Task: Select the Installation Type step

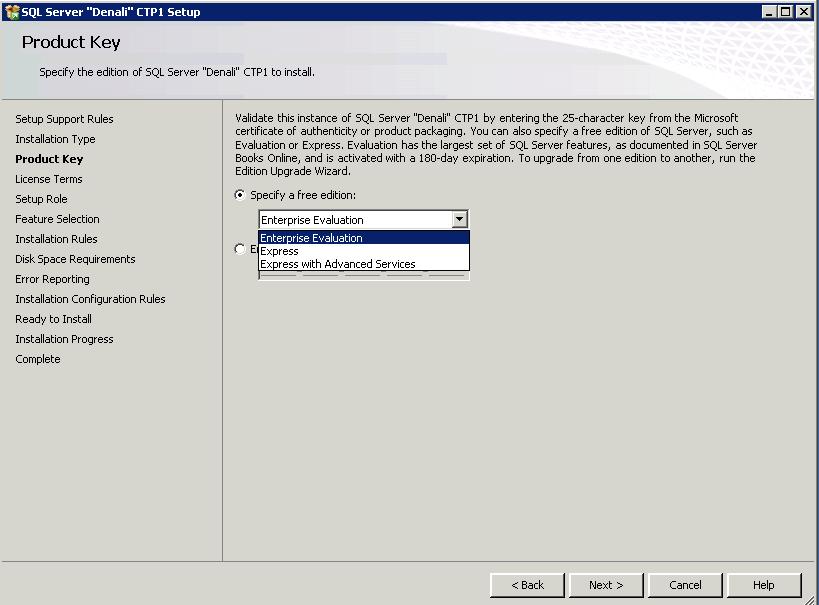Action: point(55,139)
